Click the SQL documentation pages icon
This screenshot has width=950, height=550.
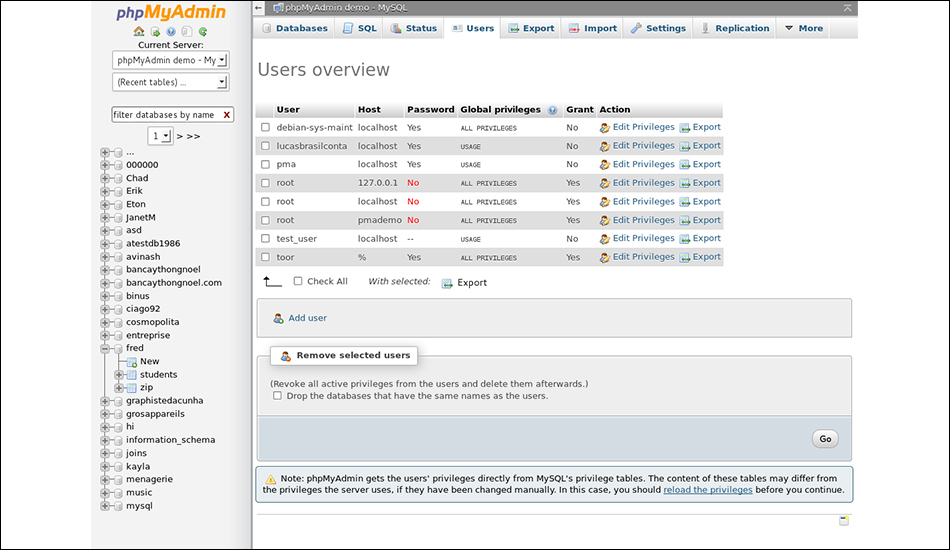[187, 31]
